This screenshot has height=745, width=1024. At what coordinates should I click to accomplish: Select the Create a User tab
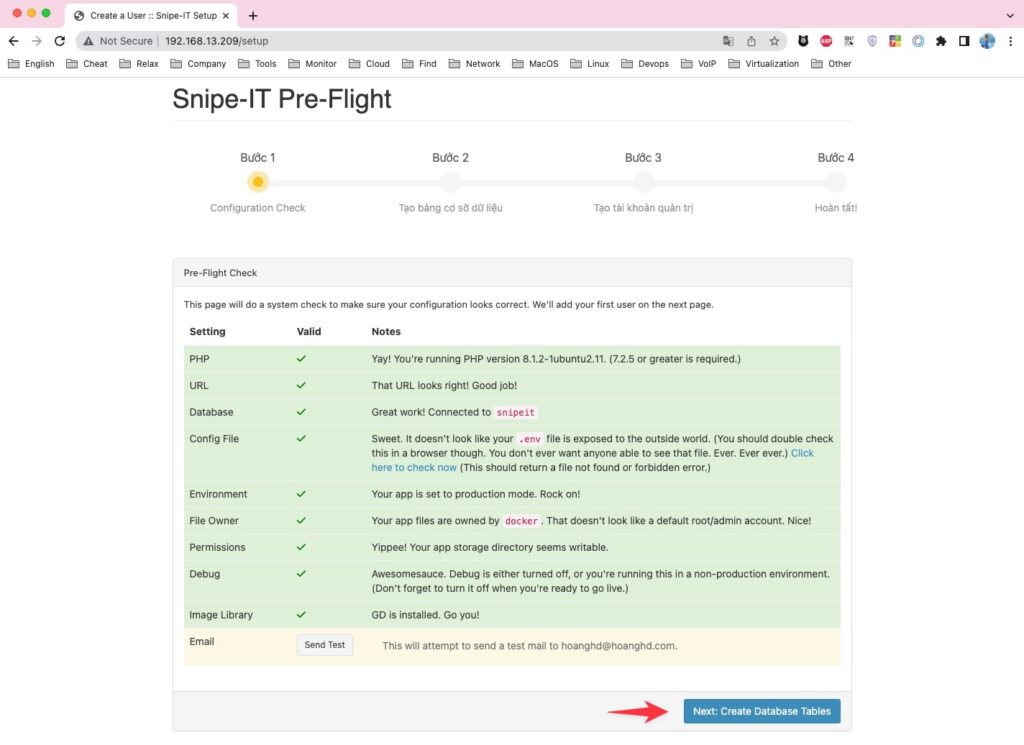tap(152, 16)
